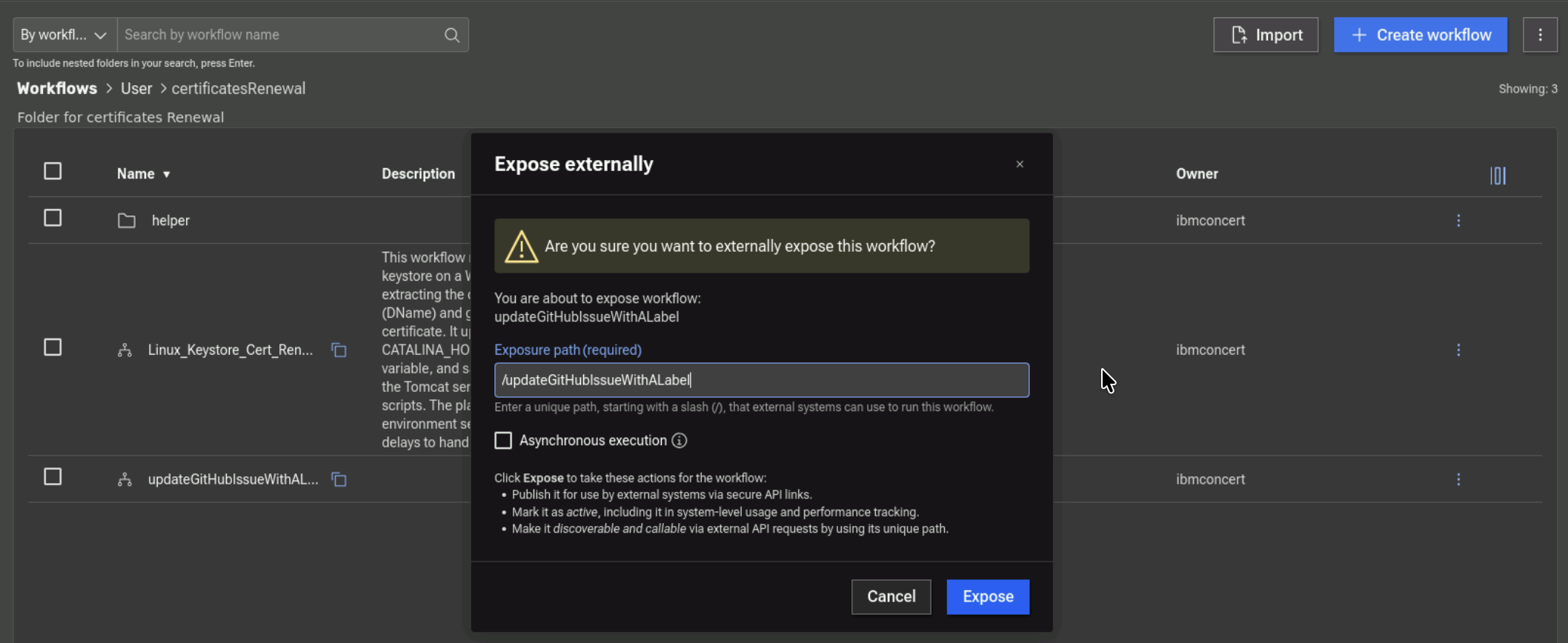1568x643 pixels.
Task: Click the Exposure path input field
Action: [761, 380]
